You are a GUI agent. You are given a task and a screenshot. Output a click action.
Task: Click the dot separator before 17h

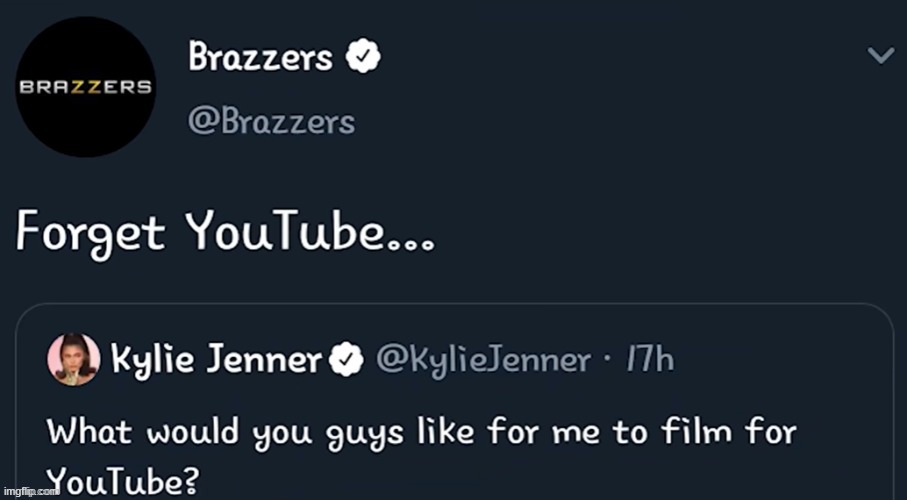click(609, 360)
